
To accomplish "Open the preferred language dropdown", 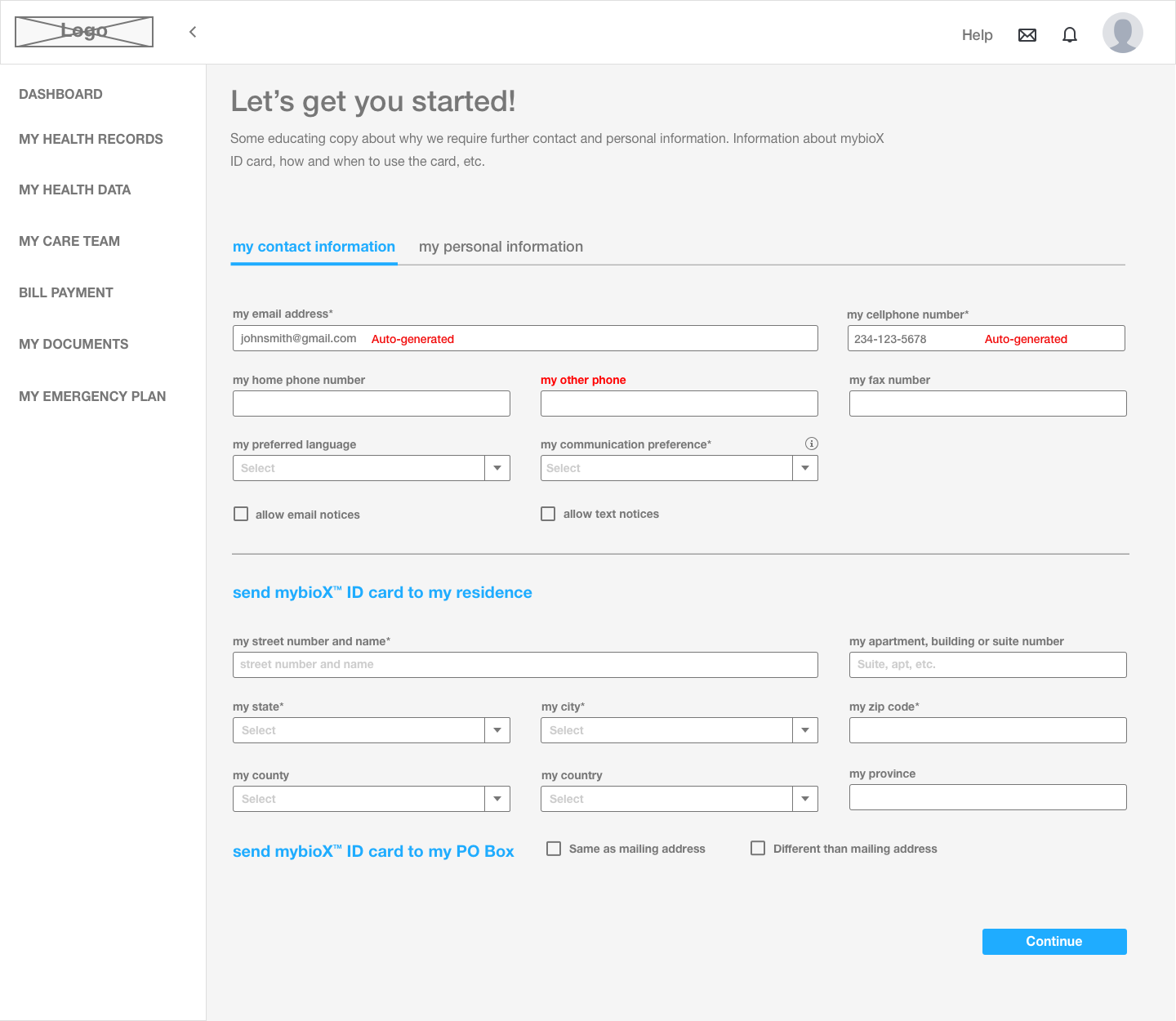I will (x=497, y=467).
